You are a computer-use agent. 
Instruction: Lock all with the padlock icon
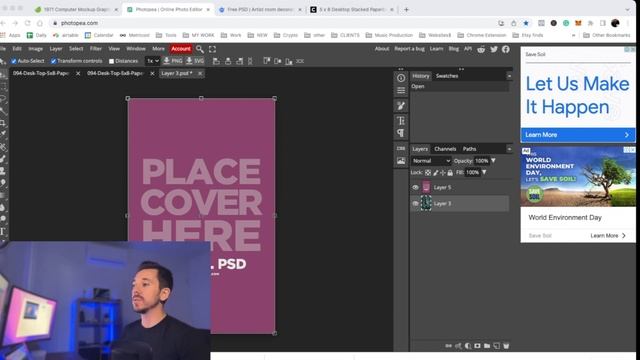tap(450, 173)
